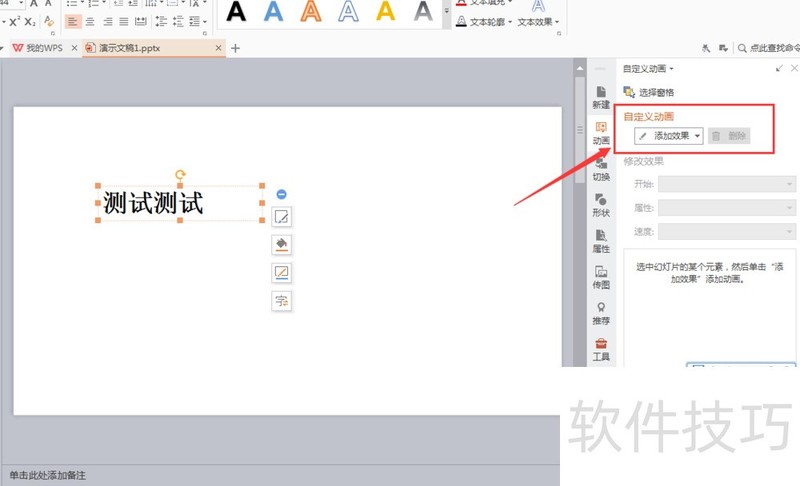800x486 pixels.
Task: Select the blue gradient WordArt style
Action: (272, 12)
